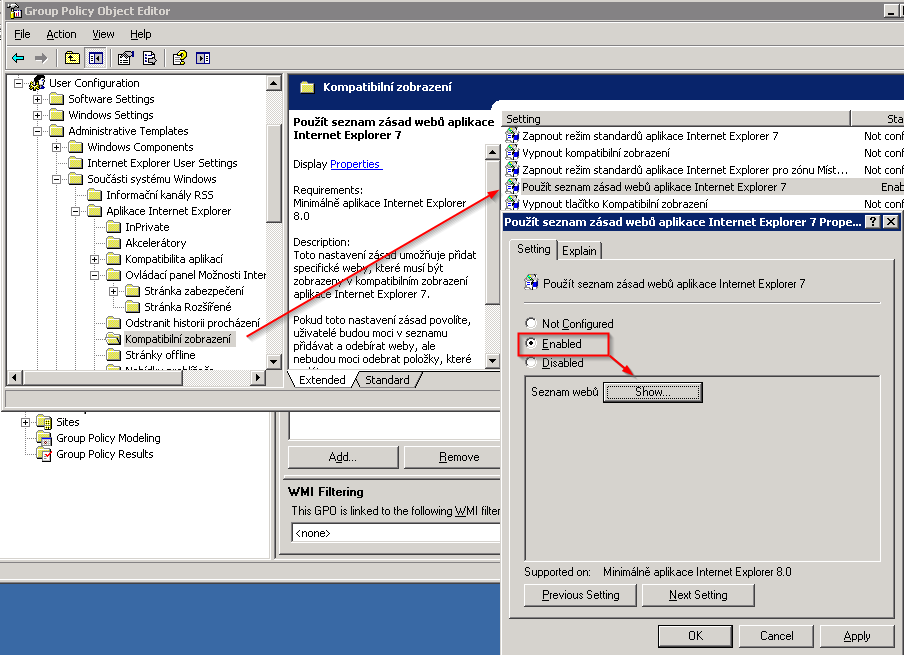Select the Not Configured radio button
Viewport: 904px width, 655px height.
pos(531,323)
